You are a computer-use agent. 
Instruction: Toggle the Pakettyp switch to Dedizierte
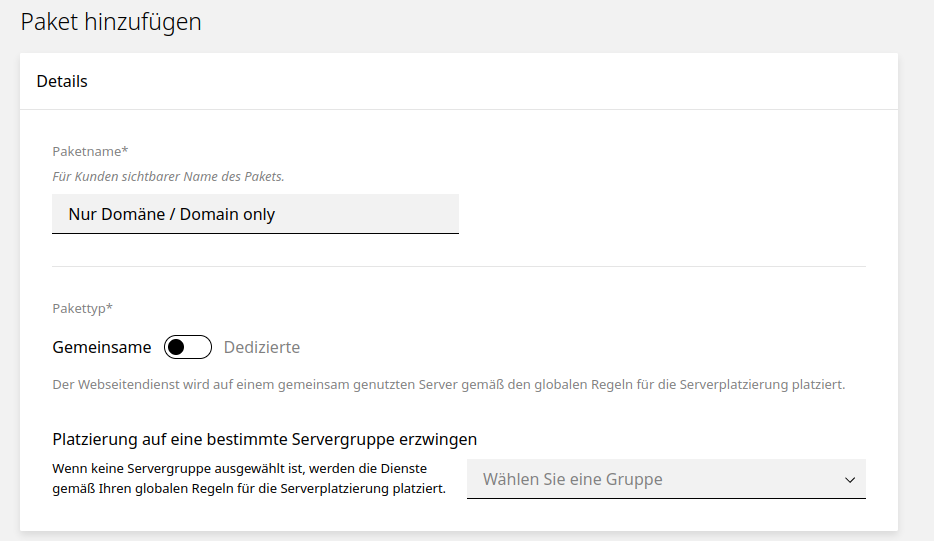[188, 347]
